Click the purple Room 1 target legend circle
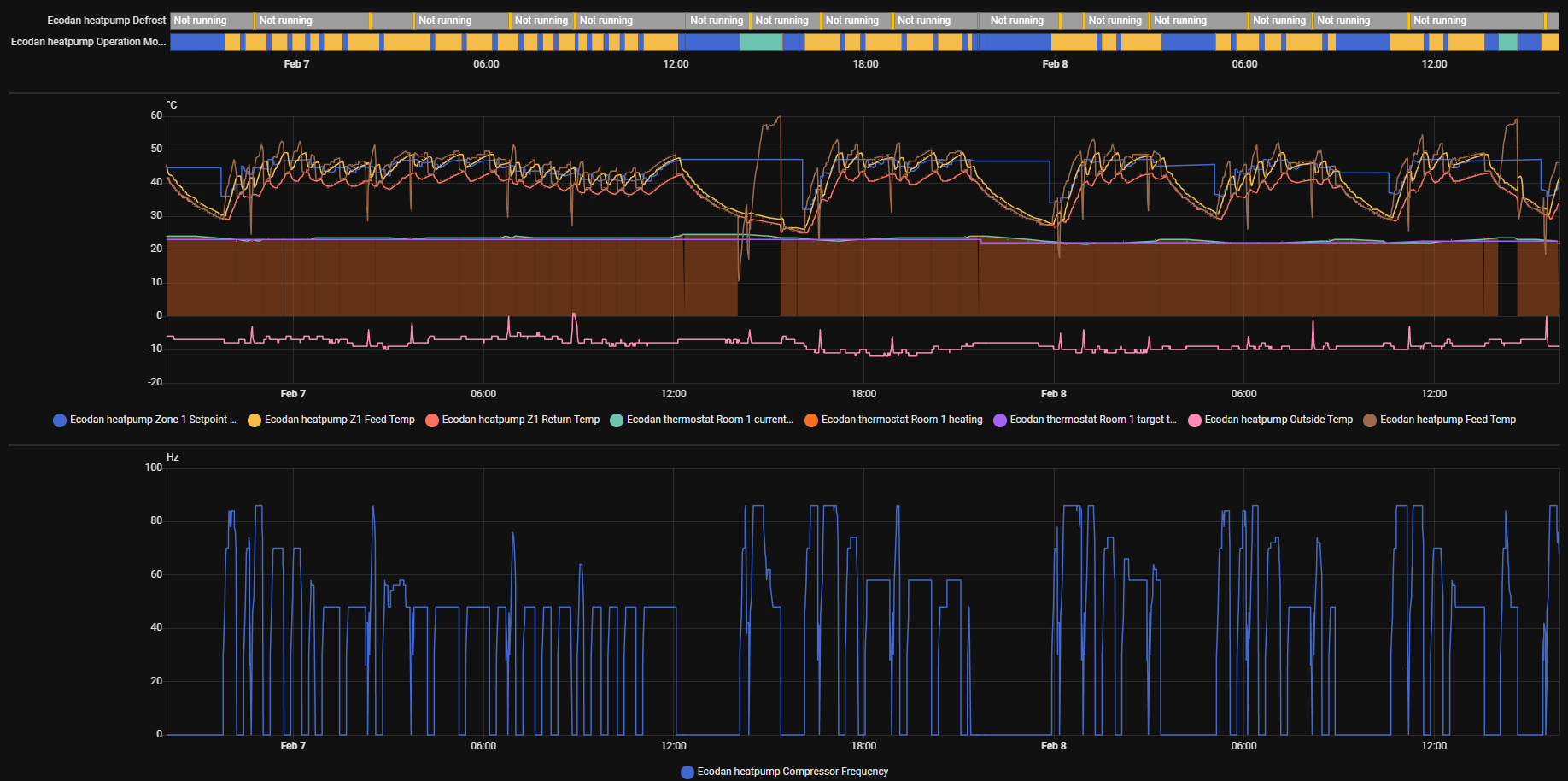 (x=1000, y=420)
